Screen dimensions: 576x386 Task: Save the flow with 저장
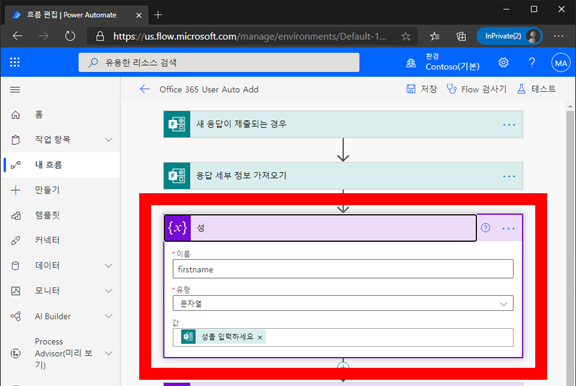(421, 89)
